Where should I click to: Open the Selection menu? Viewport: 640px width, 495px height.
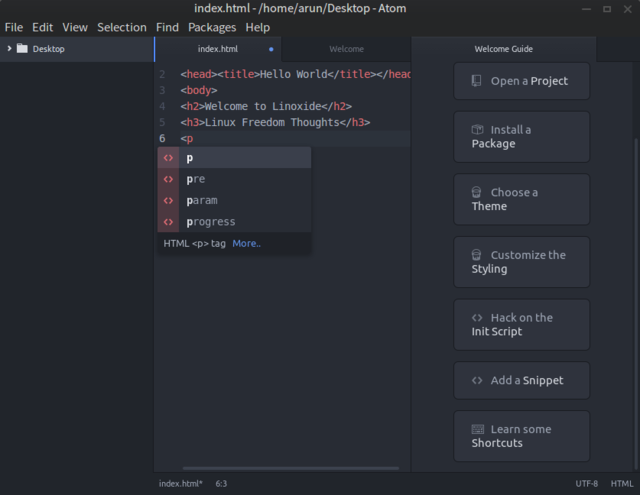[x=122, y=27]
